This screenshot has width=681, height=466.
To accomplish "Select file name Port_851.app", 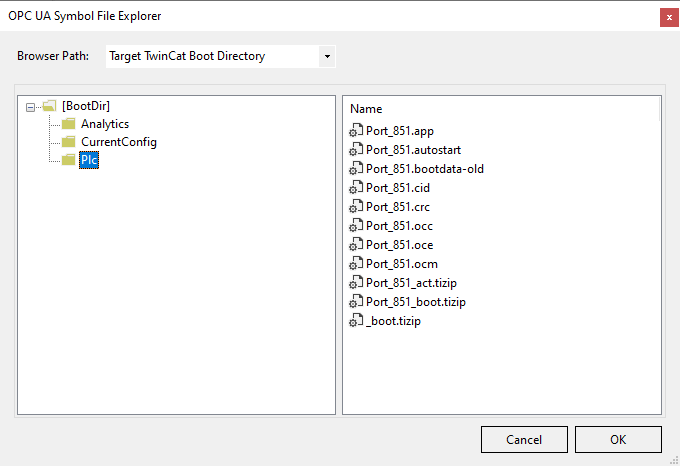I will click(x=400, y=131).
